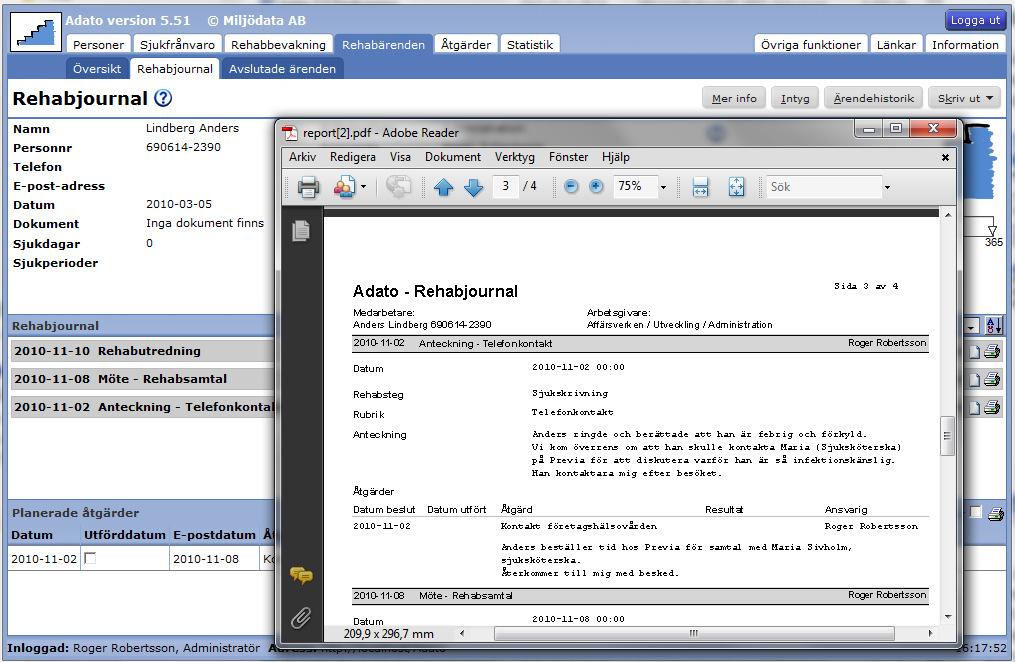
Task: Click the Rehabjournal help question mark icon
Action: pyautogui.click(x=163, y=98)
